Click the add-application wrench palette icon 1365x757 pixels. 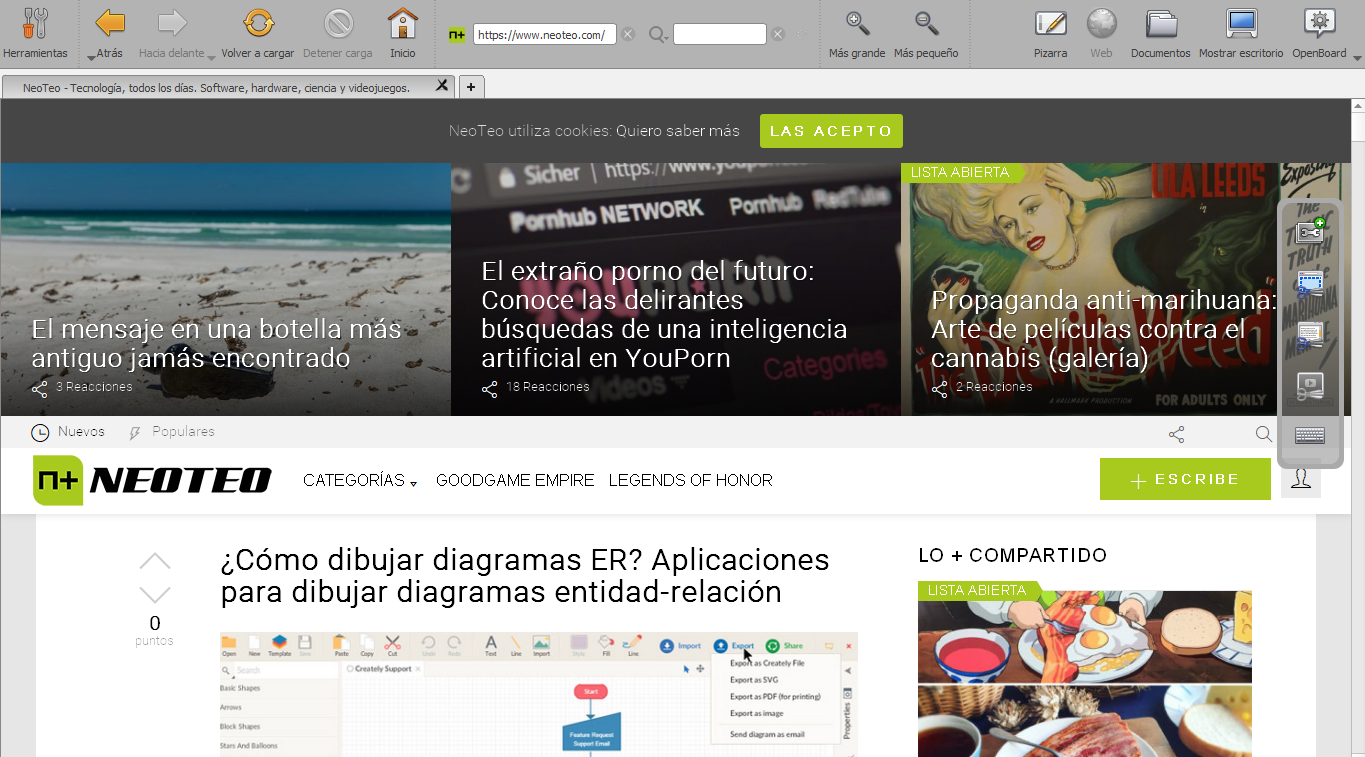click(x=1310, y=232)
